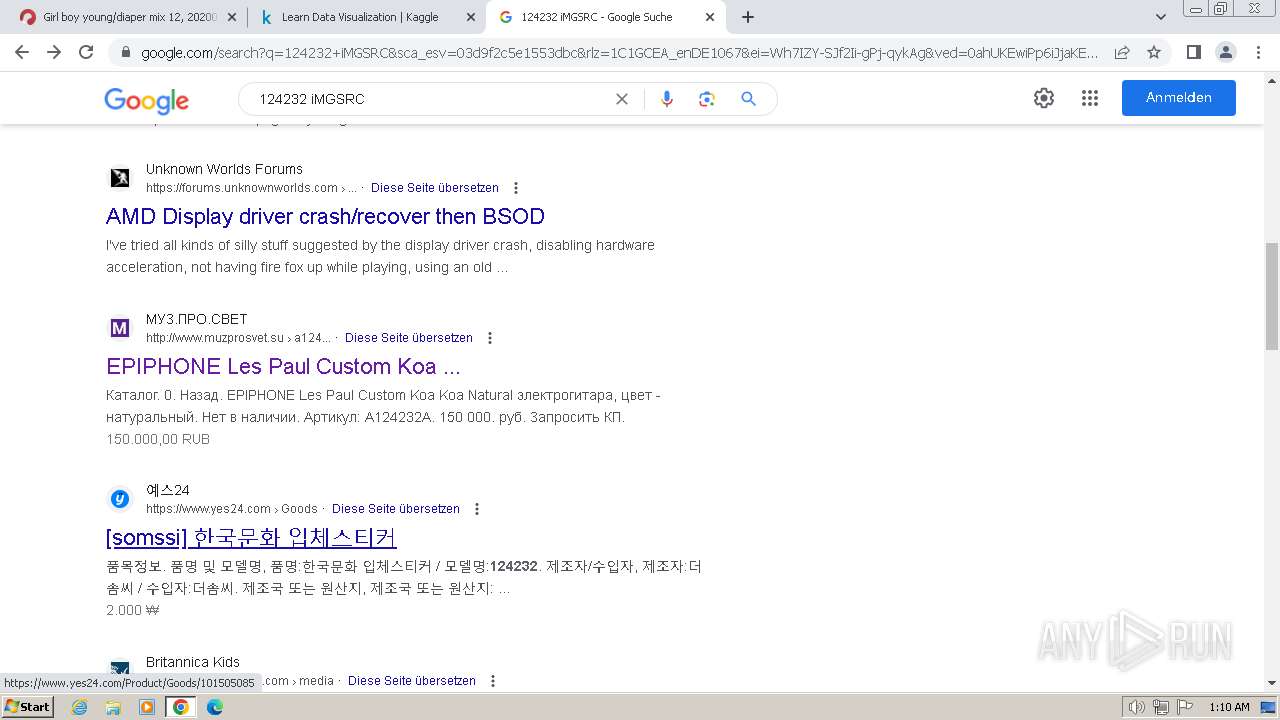This screenshot has height=720, width=1280.
Task: Open options for yes24.com result
Action: 477,509
